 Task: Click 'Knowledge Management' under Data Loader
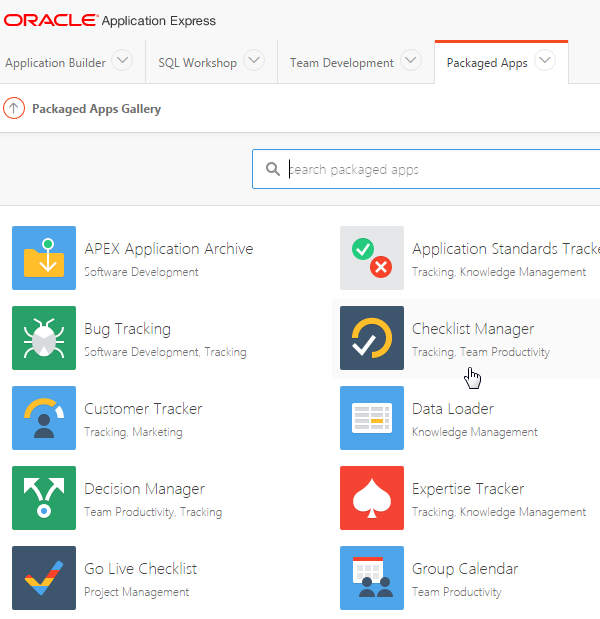474,432
